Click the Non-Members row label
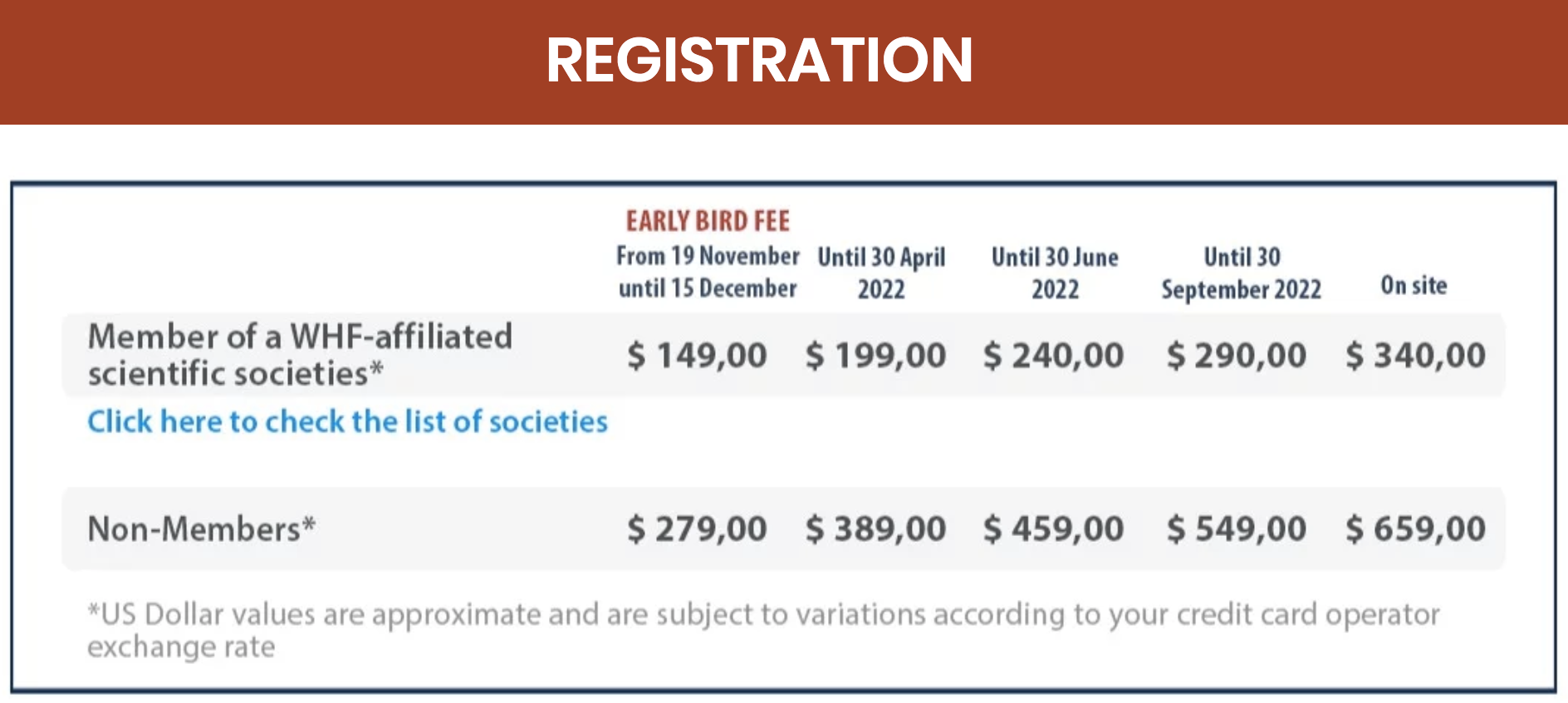Screen dimensions: 1568x703 click(202, 528)
